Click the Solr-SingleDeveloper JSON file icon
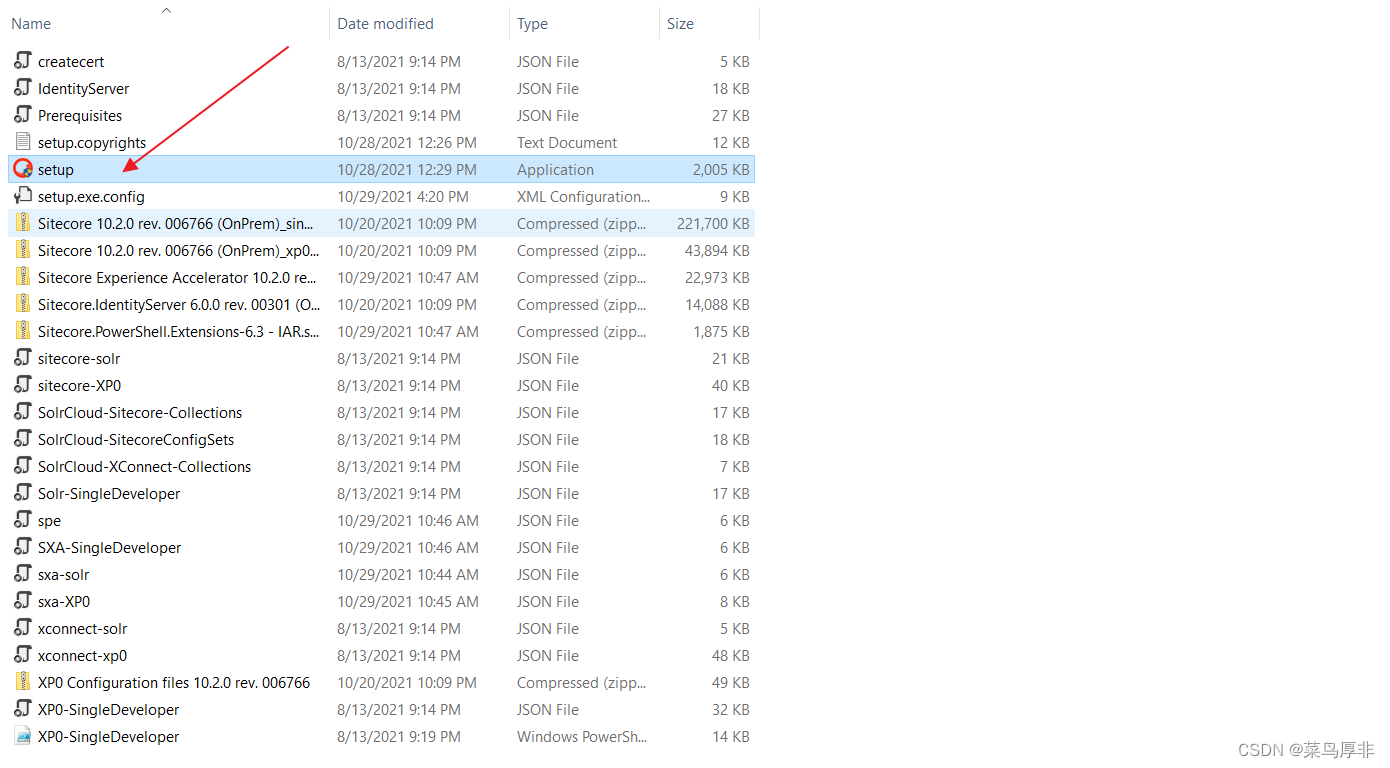The image size is (1390, 768). pyautogui.click(x=23, y=493)
